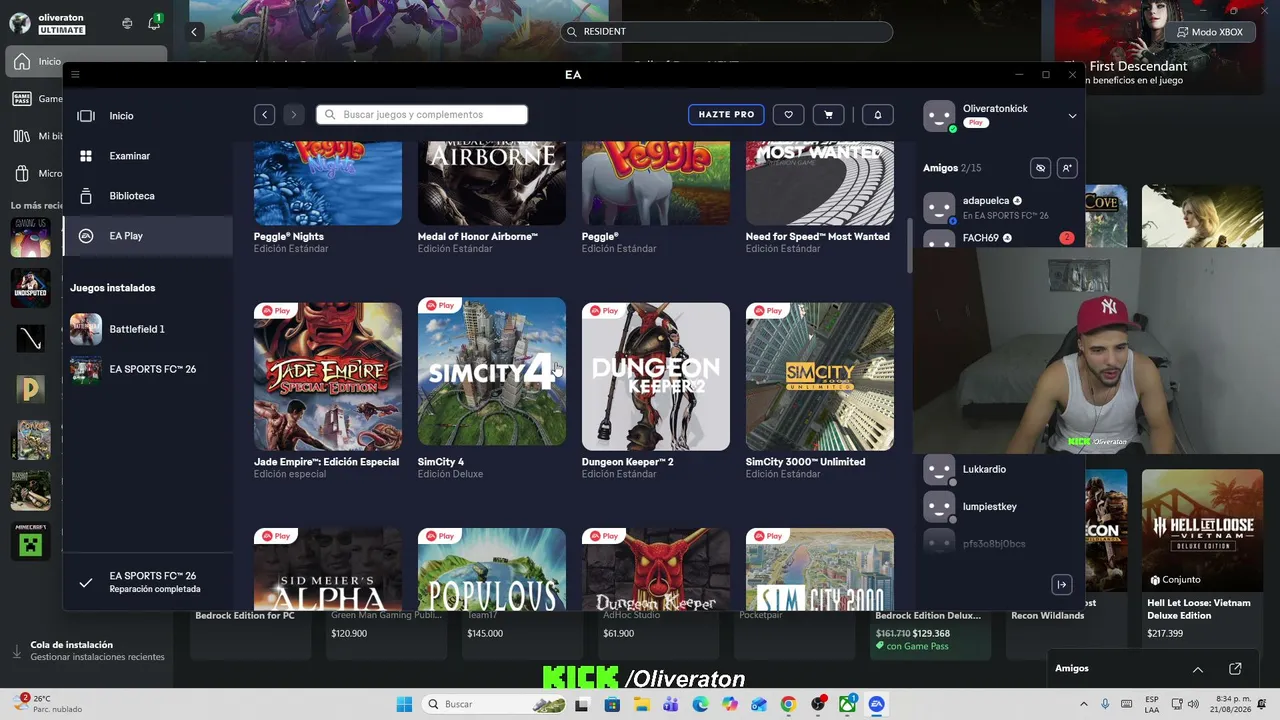1280x720 pixels.
Task: Open the EA app taskbar icon
Action: (x=877, y=704)
